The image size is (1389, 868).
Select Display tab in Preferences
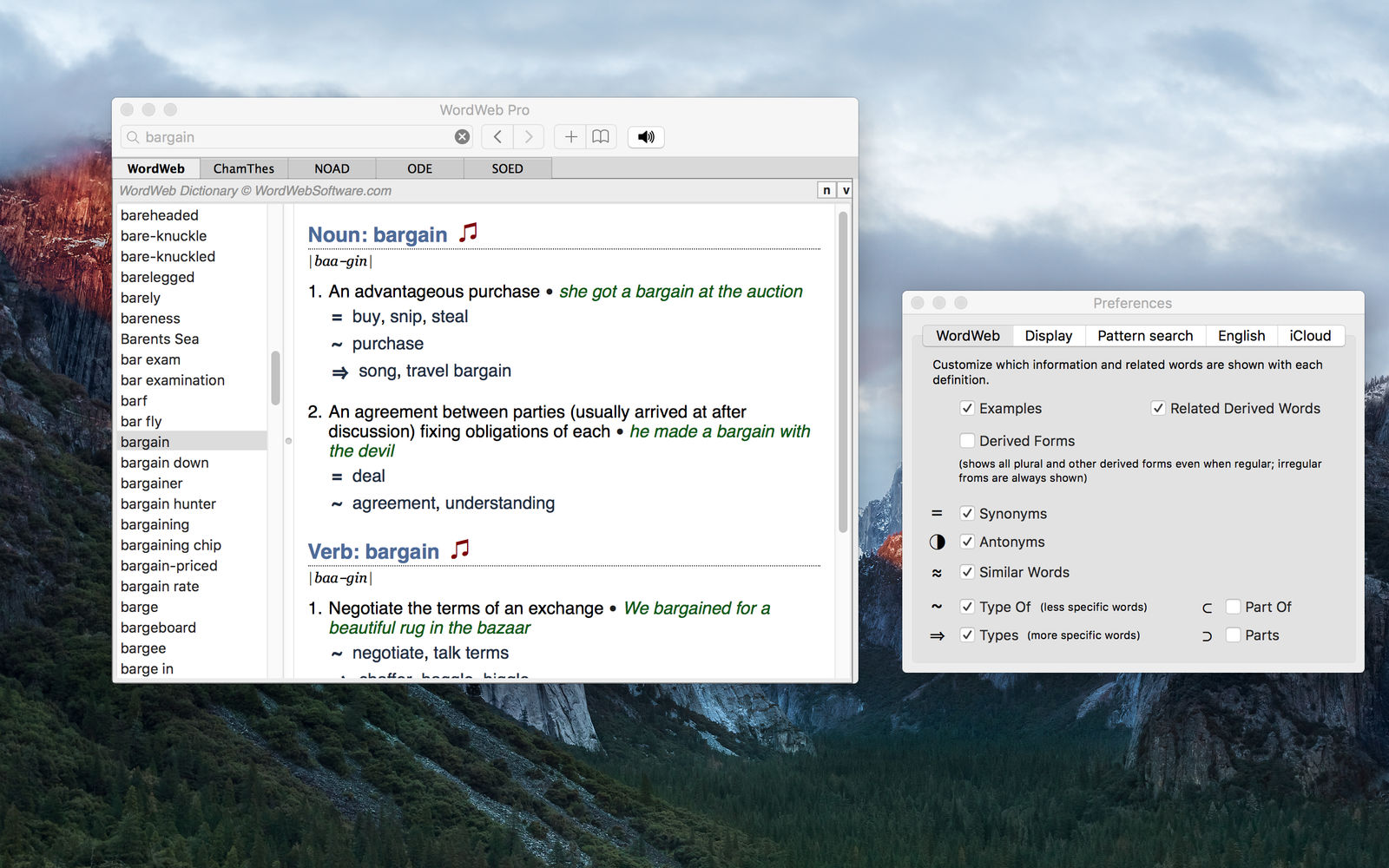tap(1048, 336)
